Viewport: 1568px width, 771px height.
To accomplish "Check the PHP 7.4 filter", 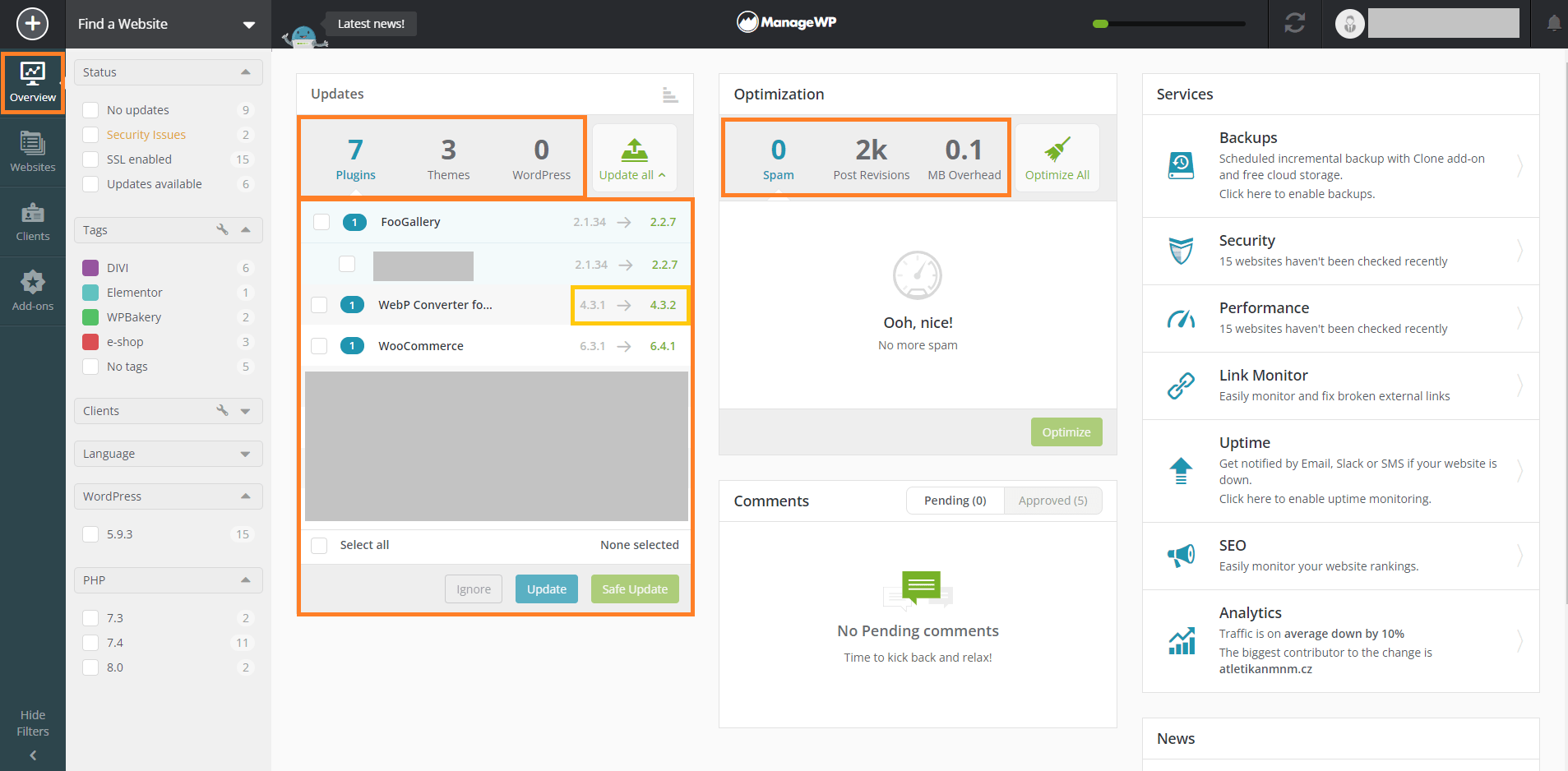I will (x=91, y=643).
